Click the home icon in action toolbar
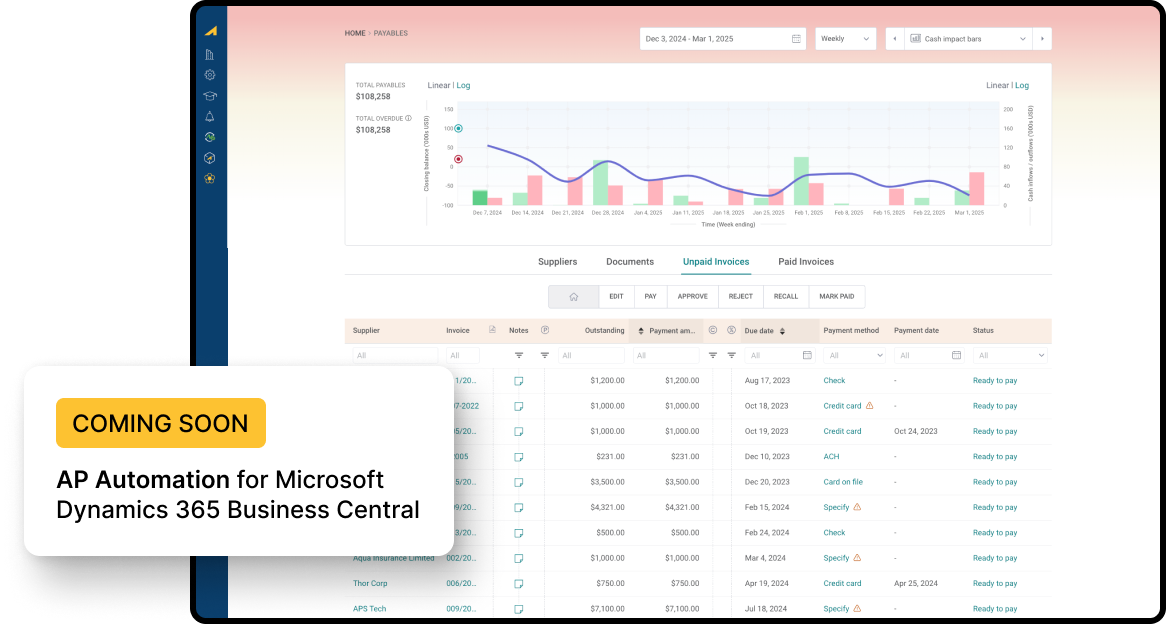Screen dimensions: 1166x624 [x=573, y=296]
